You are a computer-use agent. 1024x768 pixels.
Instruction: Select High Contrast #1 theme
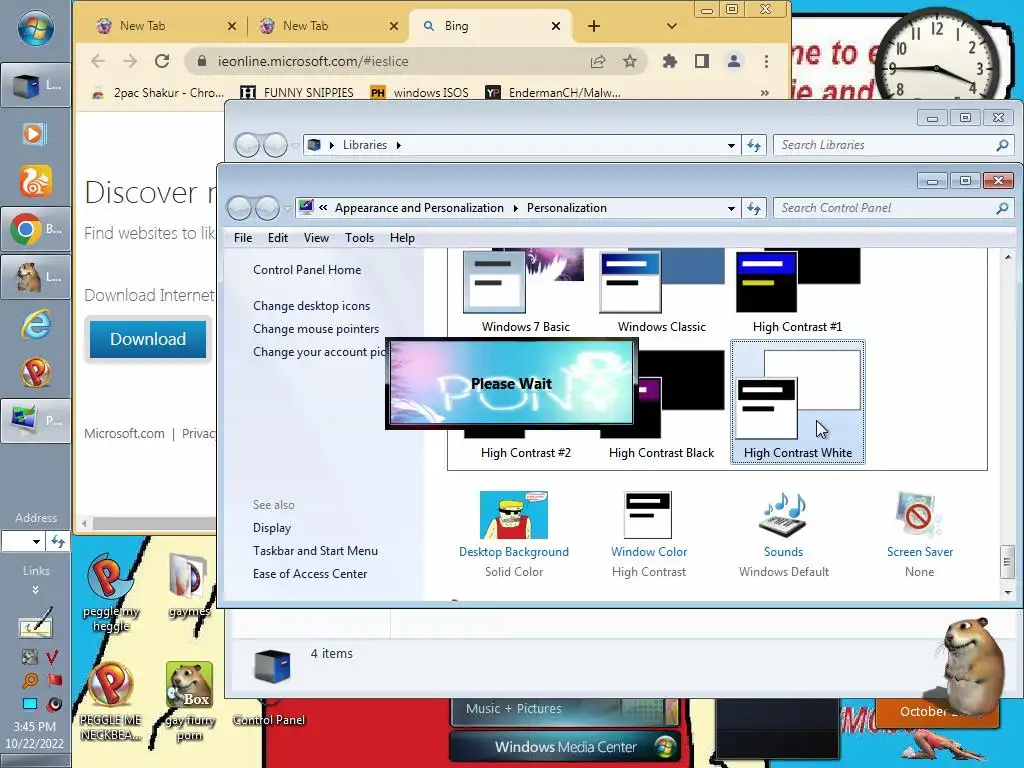tap(797, 292)
